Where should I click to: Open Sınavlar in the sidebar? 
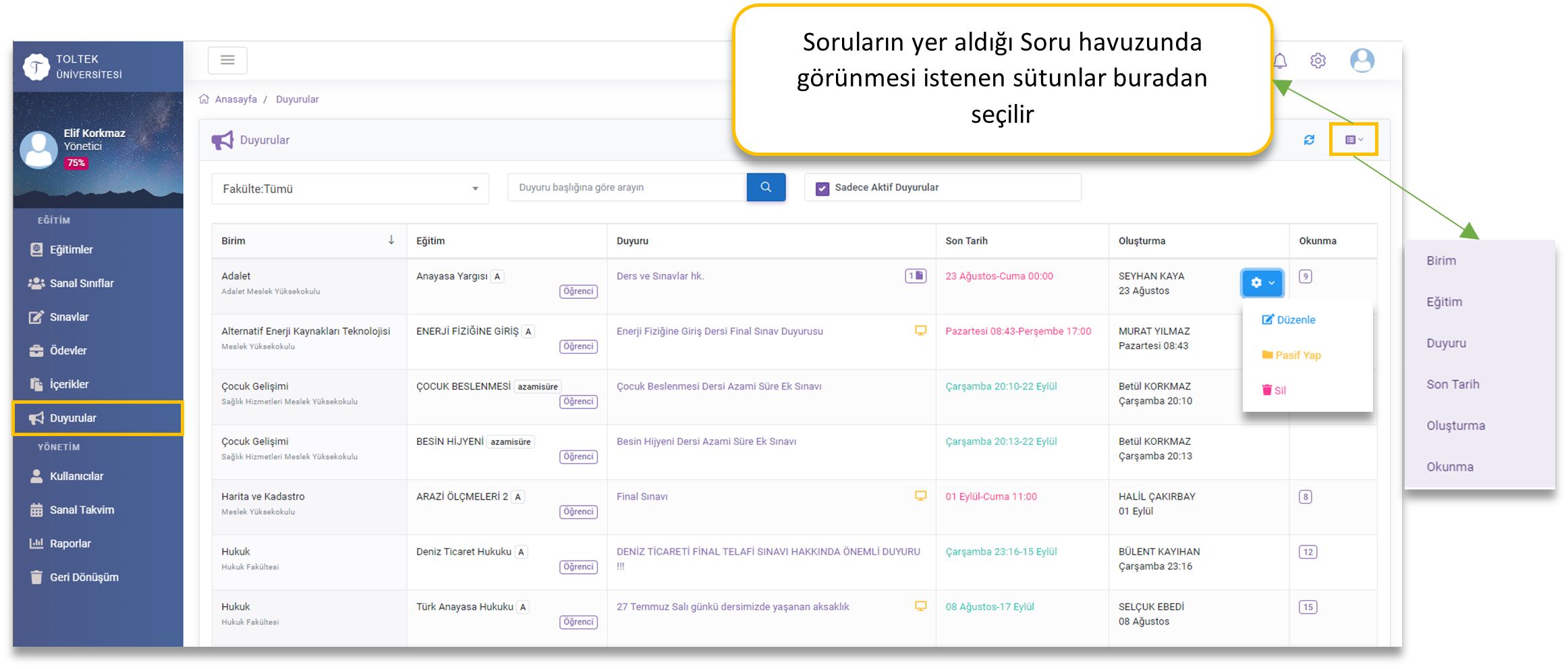coord(69,317)
